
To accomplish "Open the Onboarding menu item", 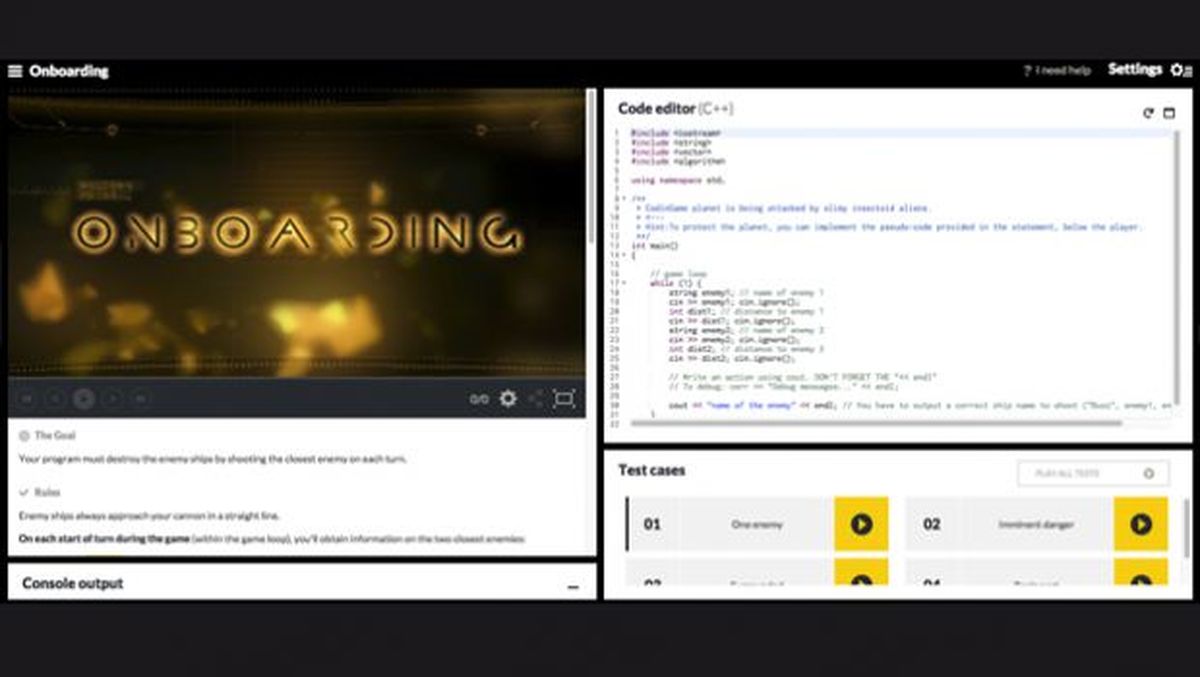I will (70, 71).
